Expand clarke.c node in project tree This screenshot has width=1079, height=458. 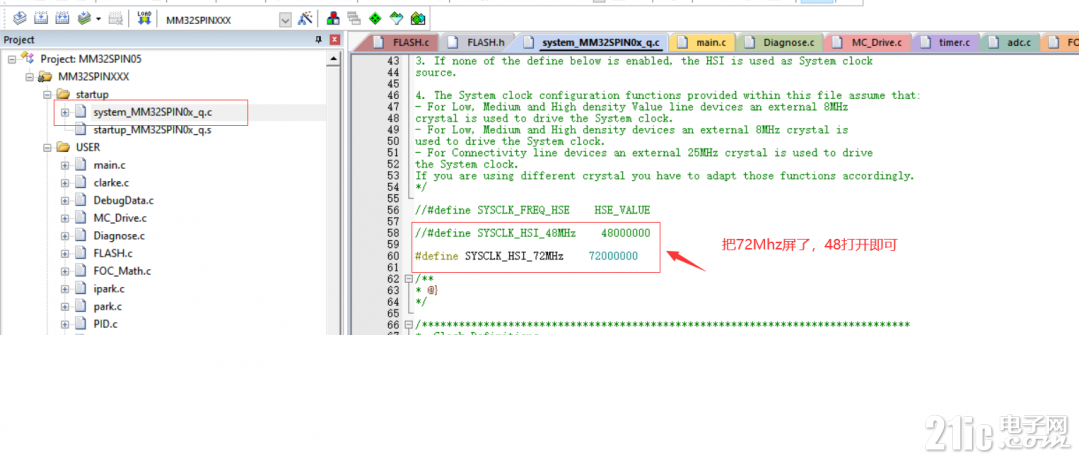point(65,183)
